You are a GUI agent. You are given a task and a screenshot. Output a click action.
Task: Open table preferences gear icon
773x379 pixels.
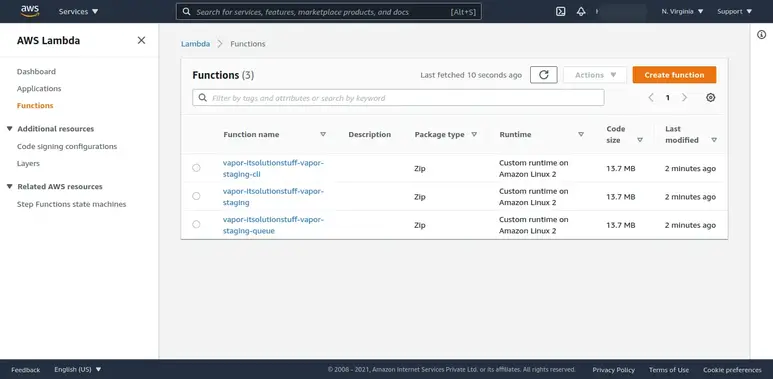click(710, 98)
